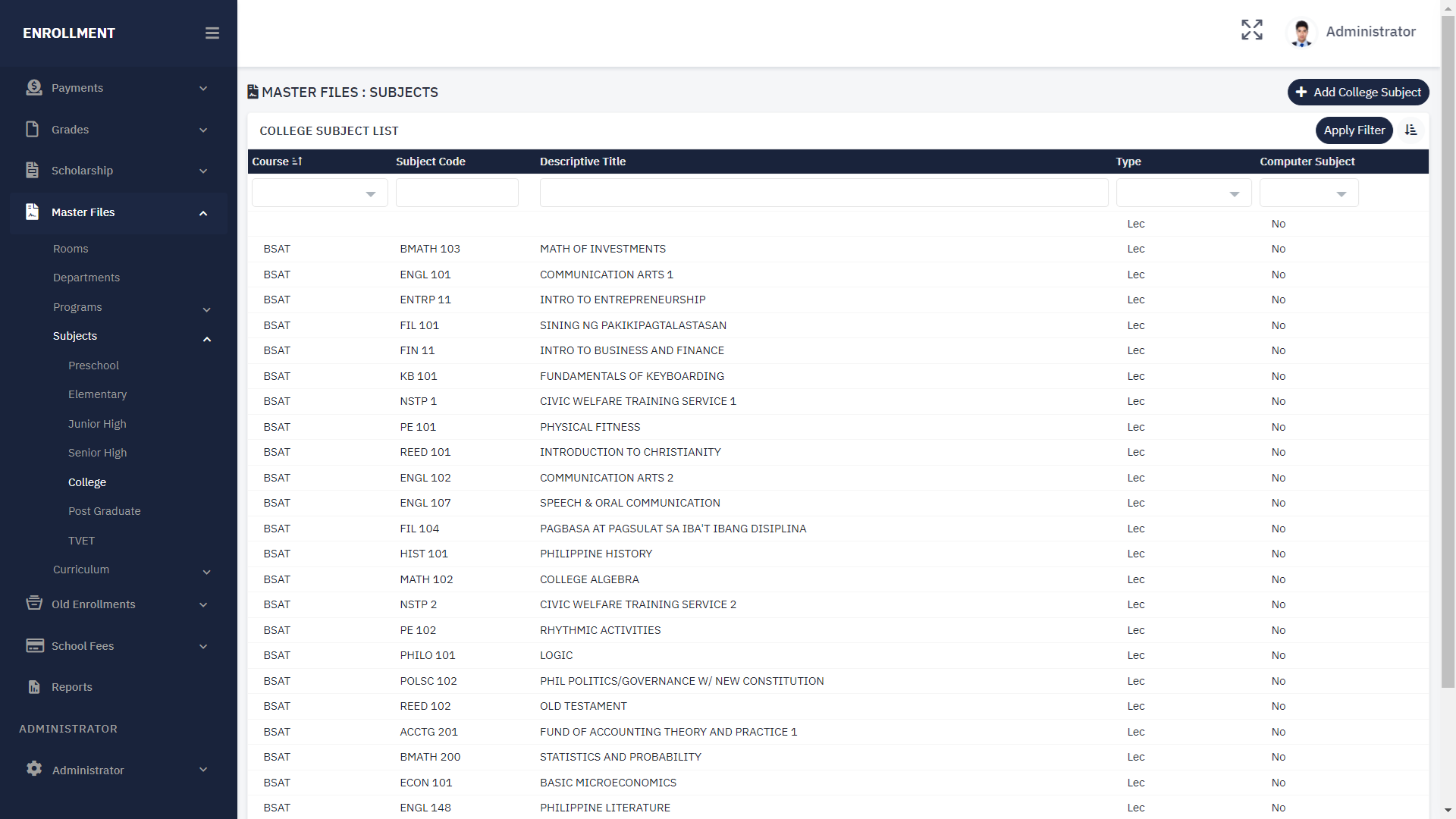Click the Administrator gear icon in sidebar
The height and width of the screenshot is (819, 1456).
34,769
